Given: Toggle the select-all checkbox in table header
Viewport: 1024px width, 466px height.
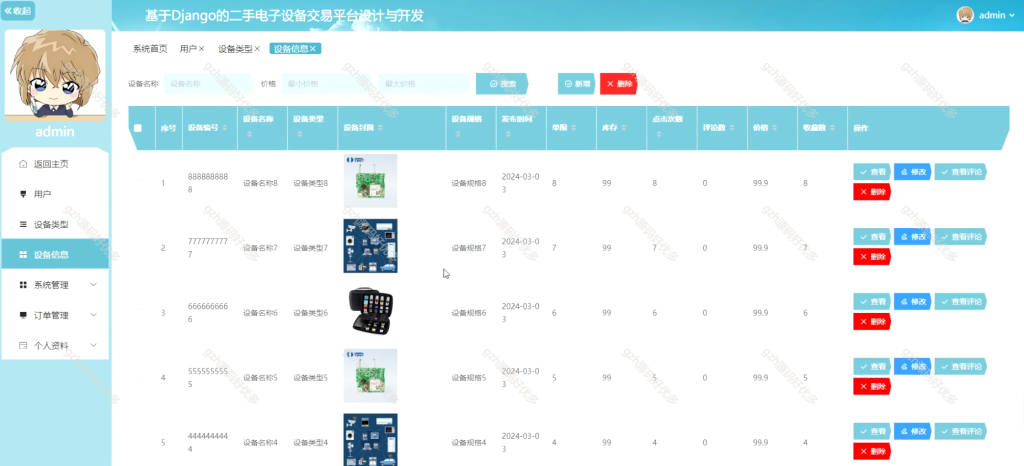Looking at the screenshot, I should click(x=138, y=128).
